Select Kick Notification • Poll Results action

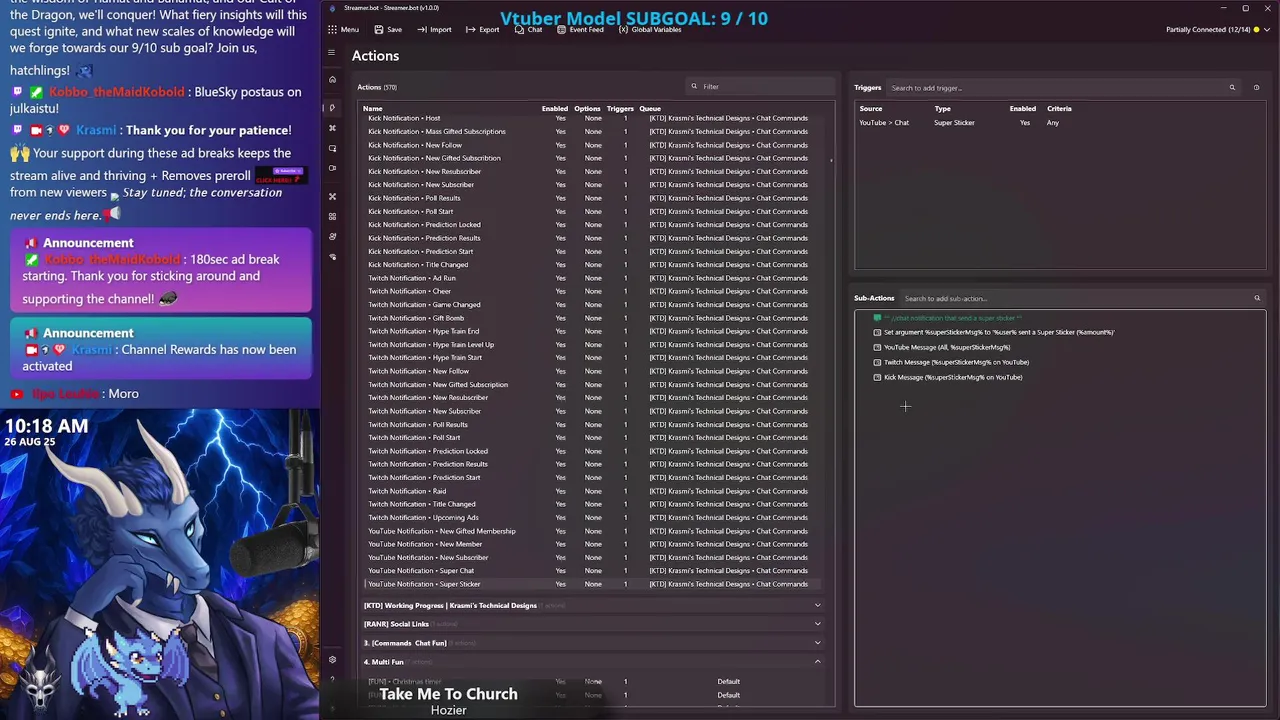(592, 198)
